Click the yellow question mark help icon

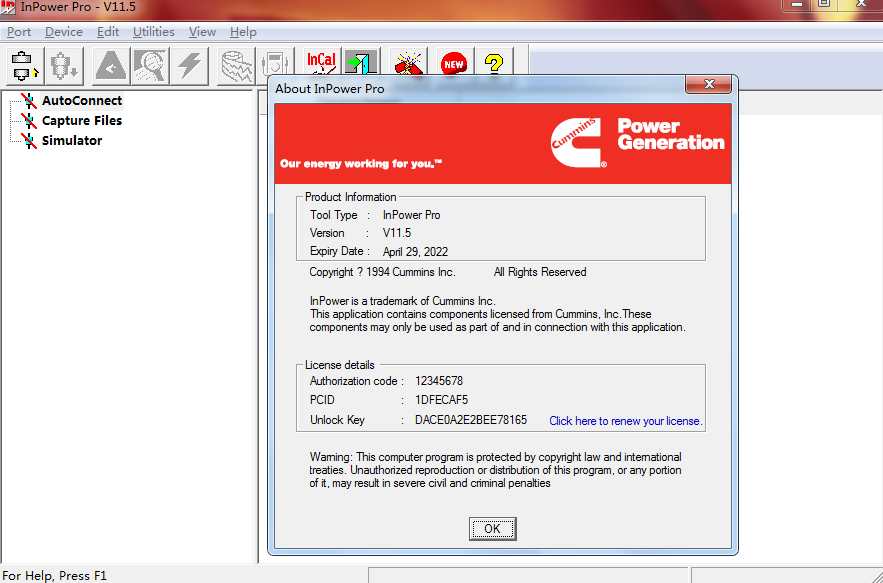(493, 65)
